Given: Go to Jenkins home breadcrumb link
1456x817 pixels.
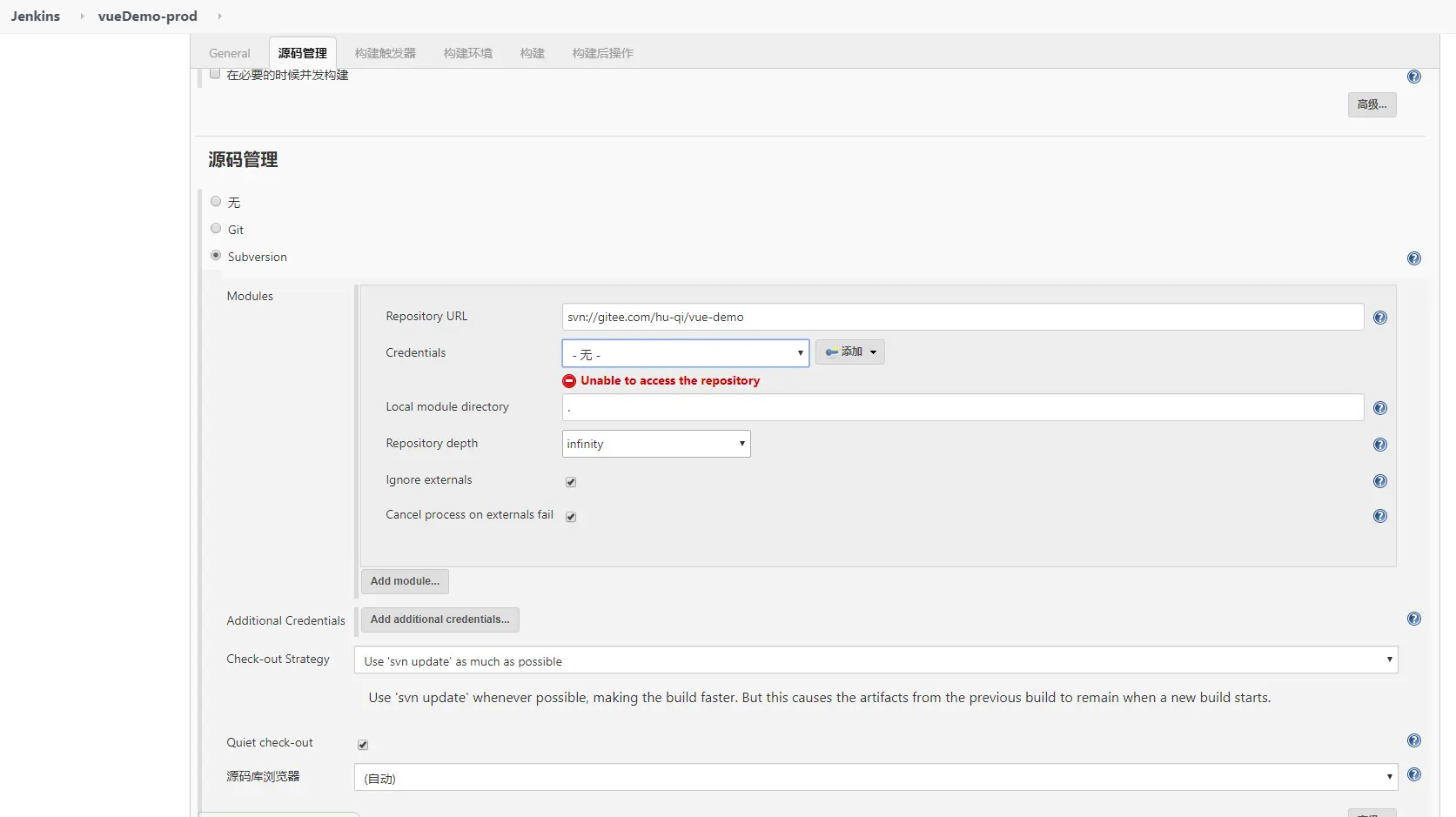Looking at the screenshot, I should click(36, 16).
